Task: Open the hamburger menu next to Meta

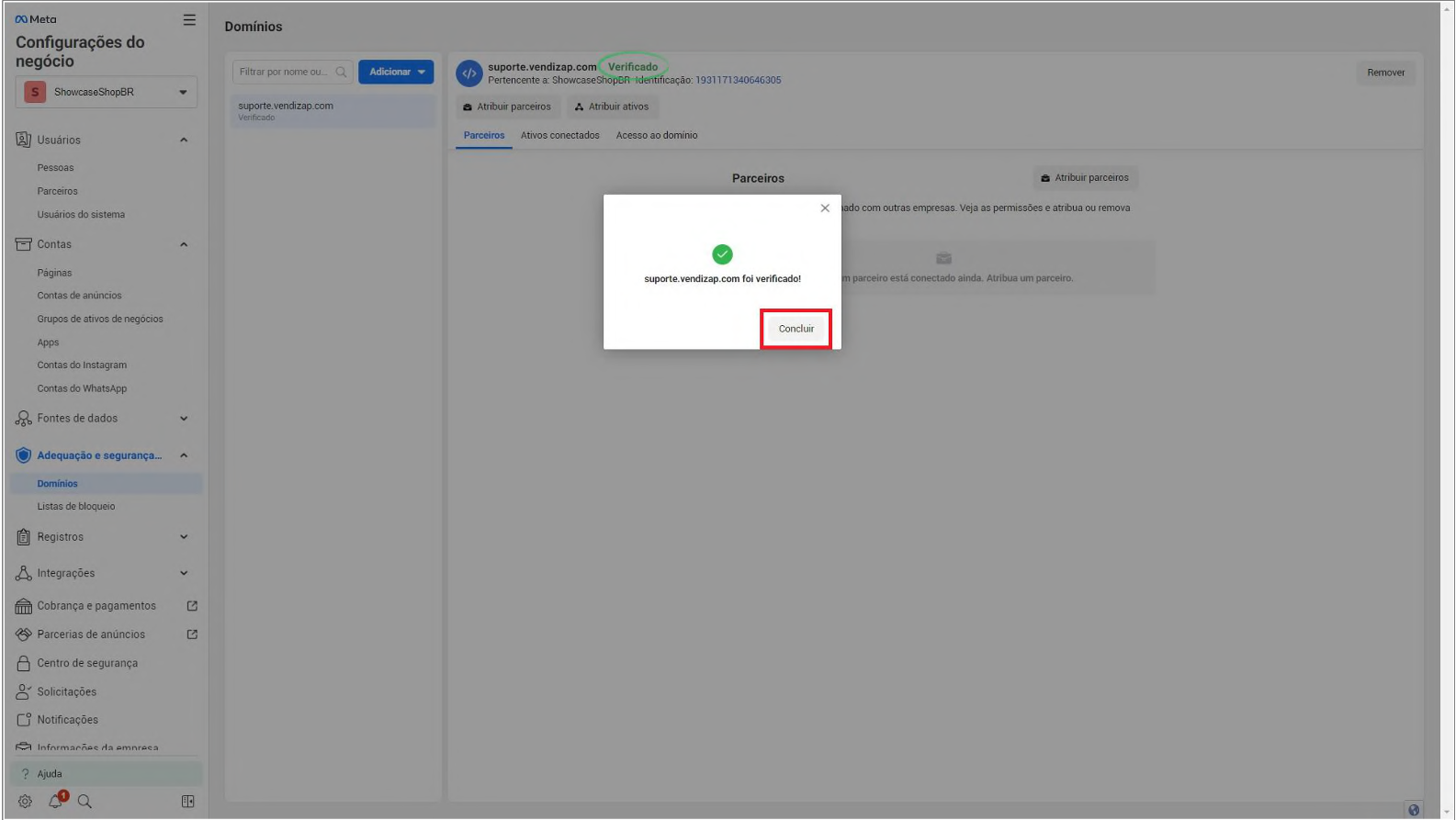Action: pyautogui.click(x=189, y=20)
